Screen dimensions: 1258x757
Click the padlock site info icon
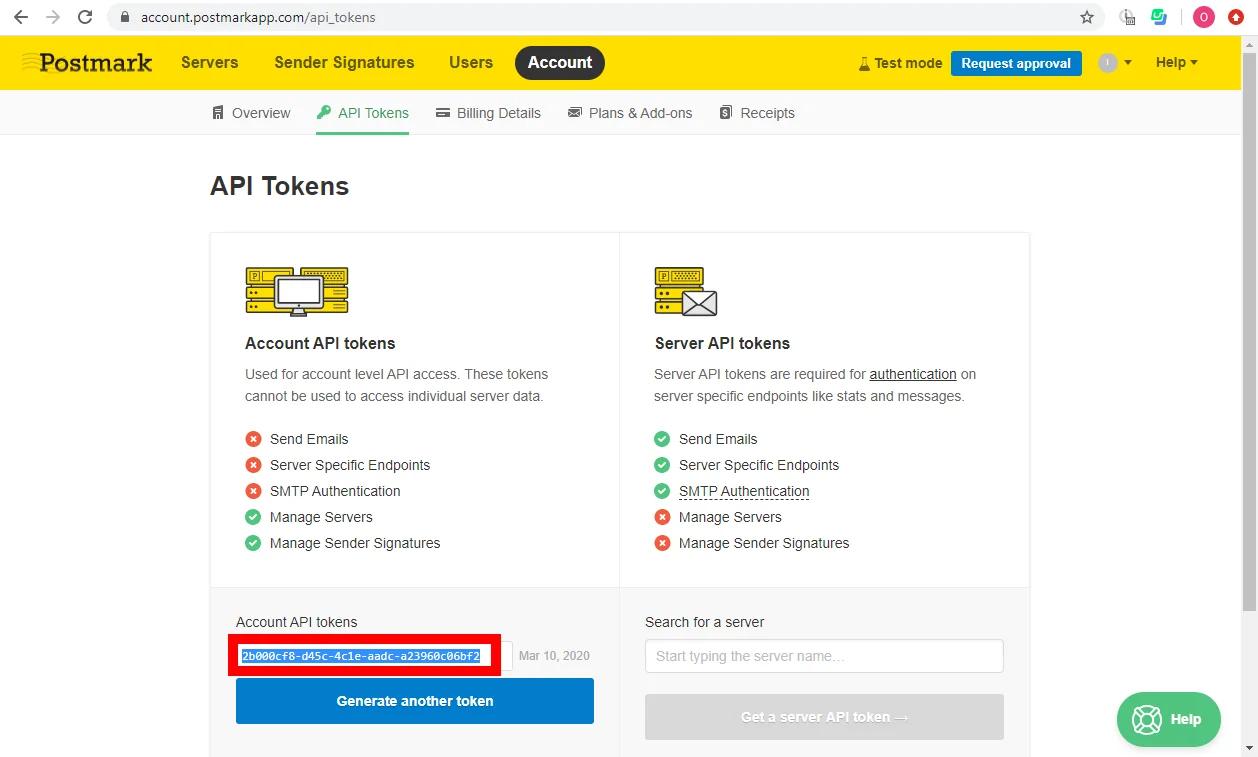click(x=125, y=17)
